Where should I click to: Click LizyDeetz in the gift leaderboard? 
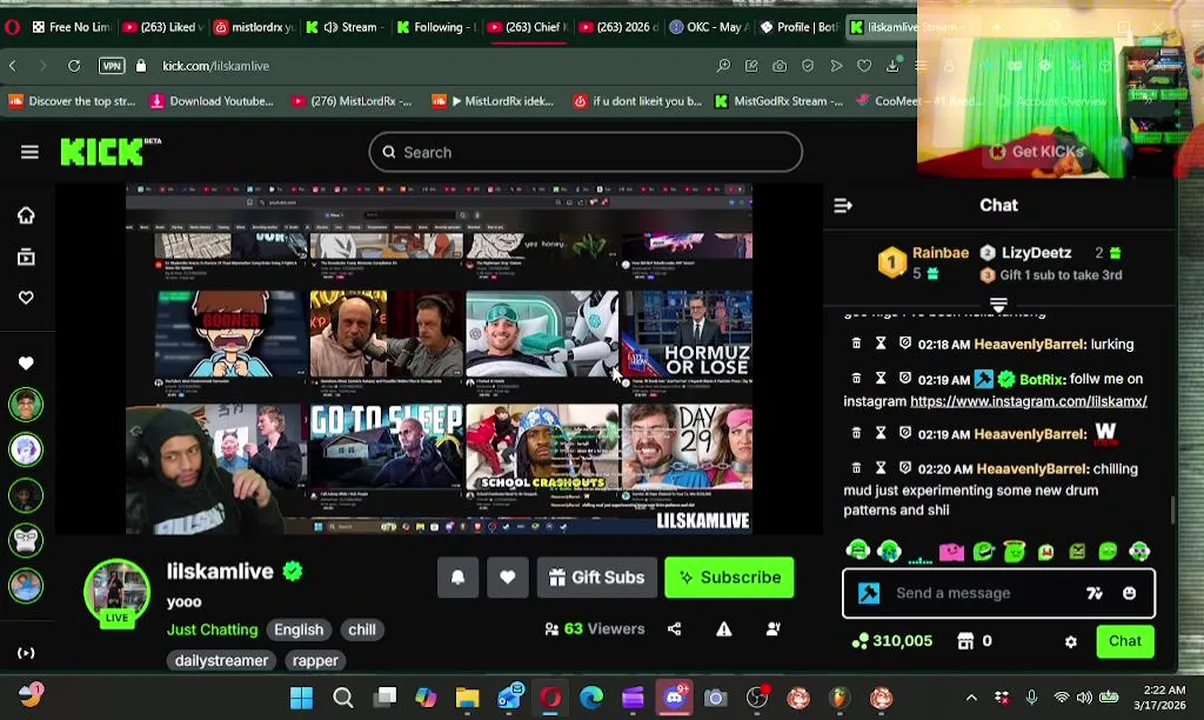coord(1036,253)
